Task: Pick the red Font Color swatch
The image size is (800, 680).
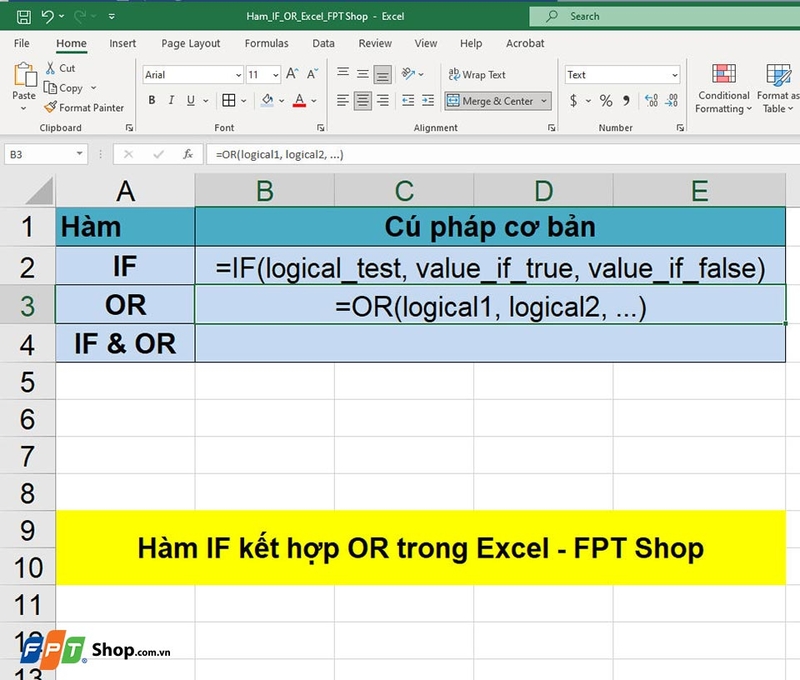Action: coord(300,103)
